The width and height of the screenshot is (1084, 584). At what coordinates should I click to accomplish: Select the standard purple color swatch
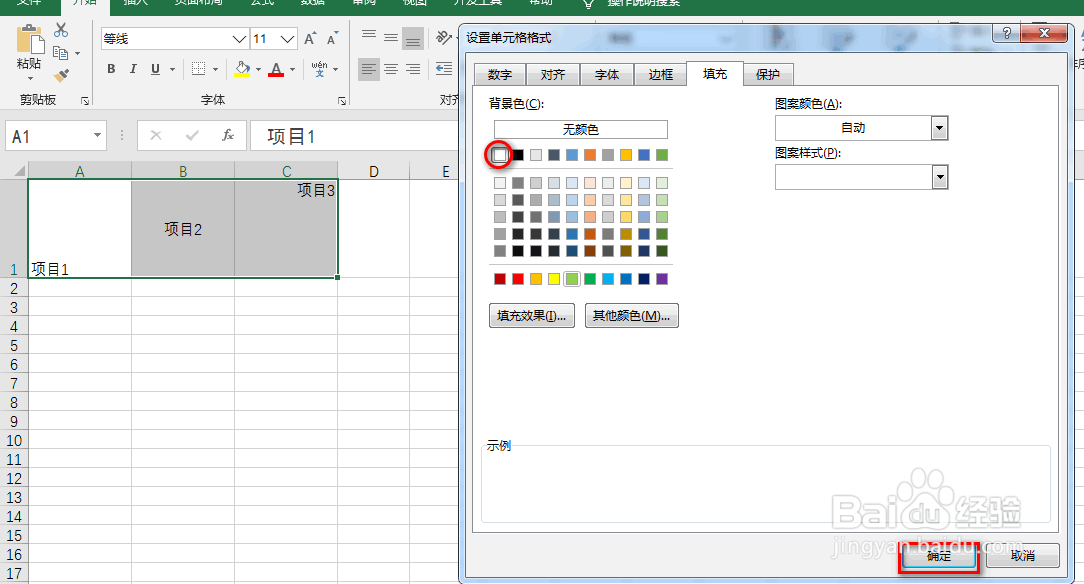662,279
